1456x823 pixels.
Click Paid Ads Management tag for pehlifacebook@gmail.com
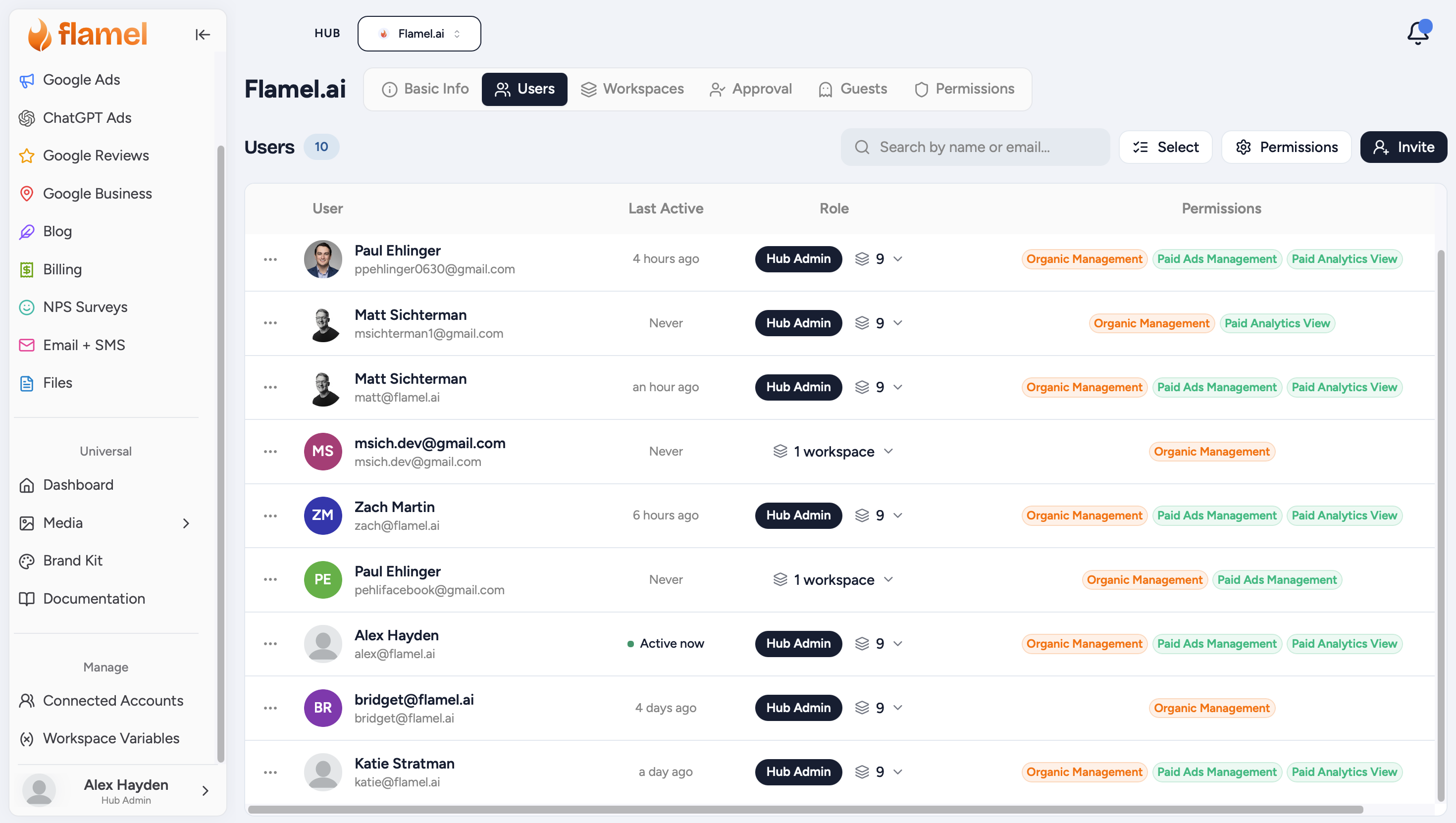pyautogui.click(x=1277, y=580)
